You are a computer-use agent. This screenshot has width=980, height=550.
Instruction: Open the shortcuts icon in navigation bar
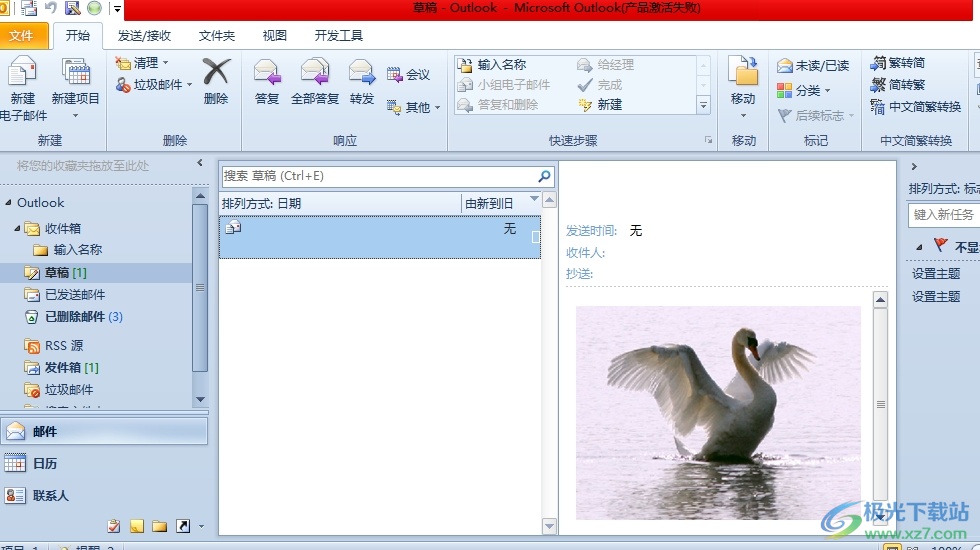coord(183,526)
